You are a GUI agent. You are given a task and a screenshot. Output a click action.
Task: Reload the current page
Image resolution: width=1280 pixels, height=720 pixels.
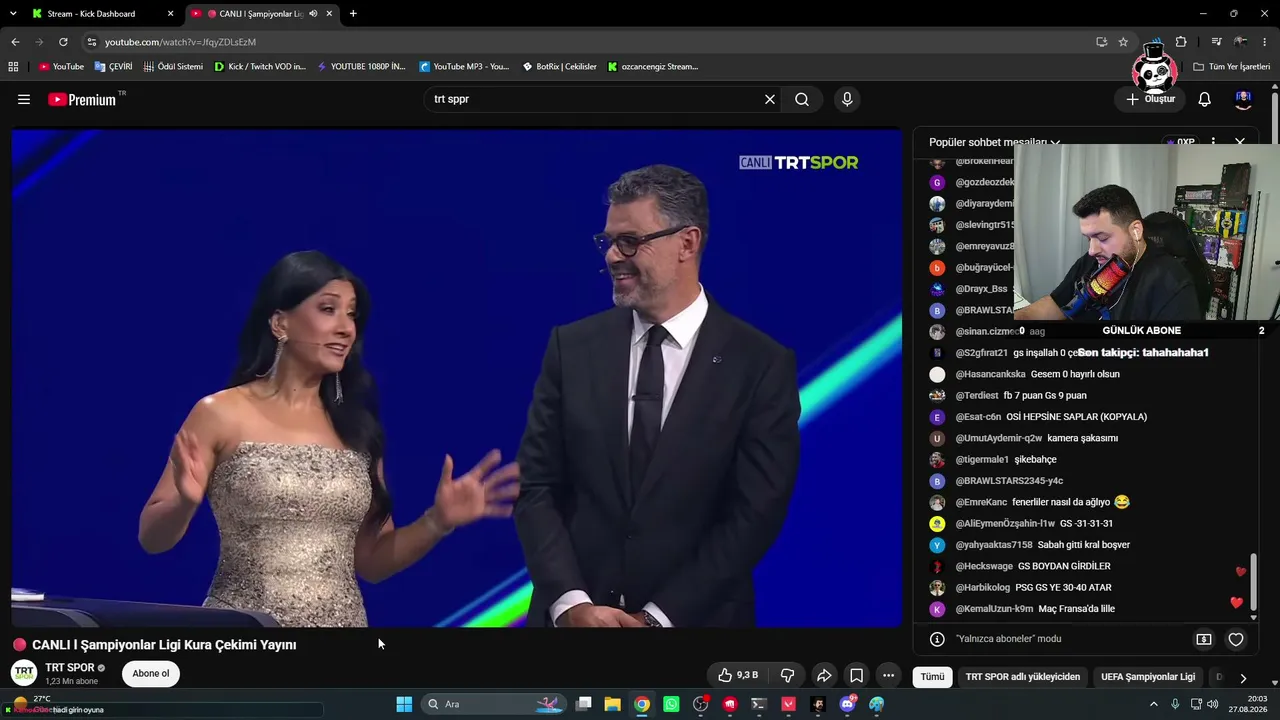tap(63, 42)
